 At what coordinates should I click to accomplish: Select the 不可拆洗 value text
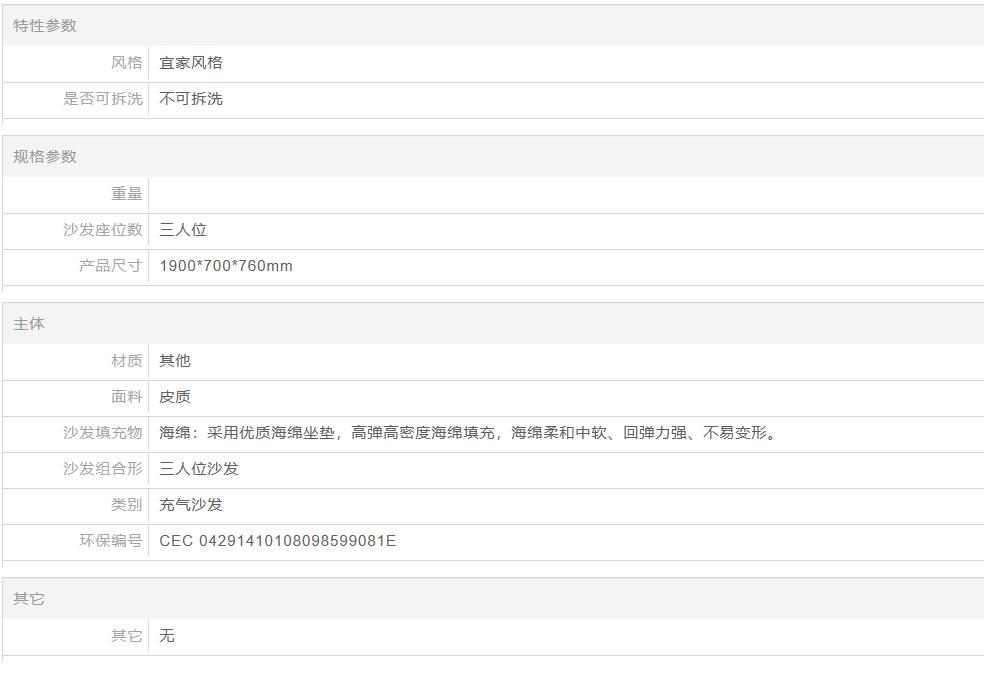[x=191, y=99]
